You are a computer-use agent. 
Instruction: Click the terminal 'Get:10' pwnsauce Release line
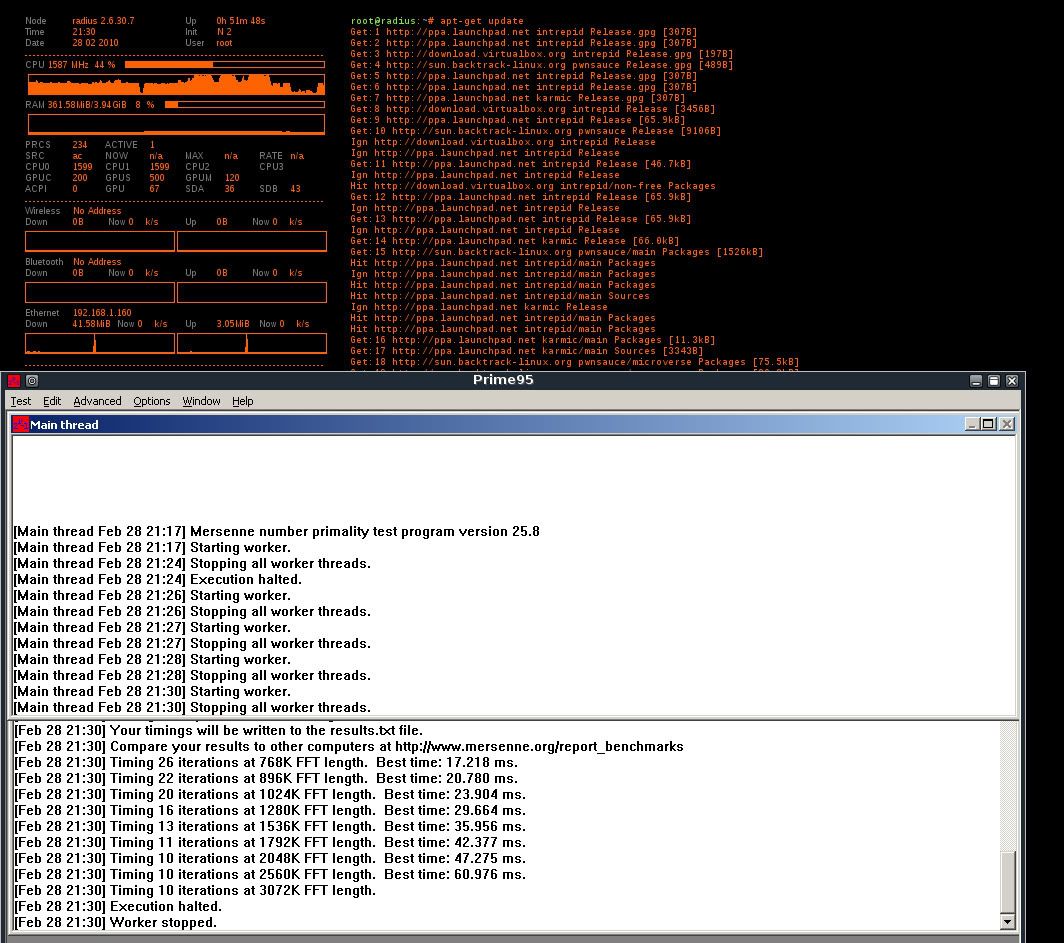tap(535, 131)
